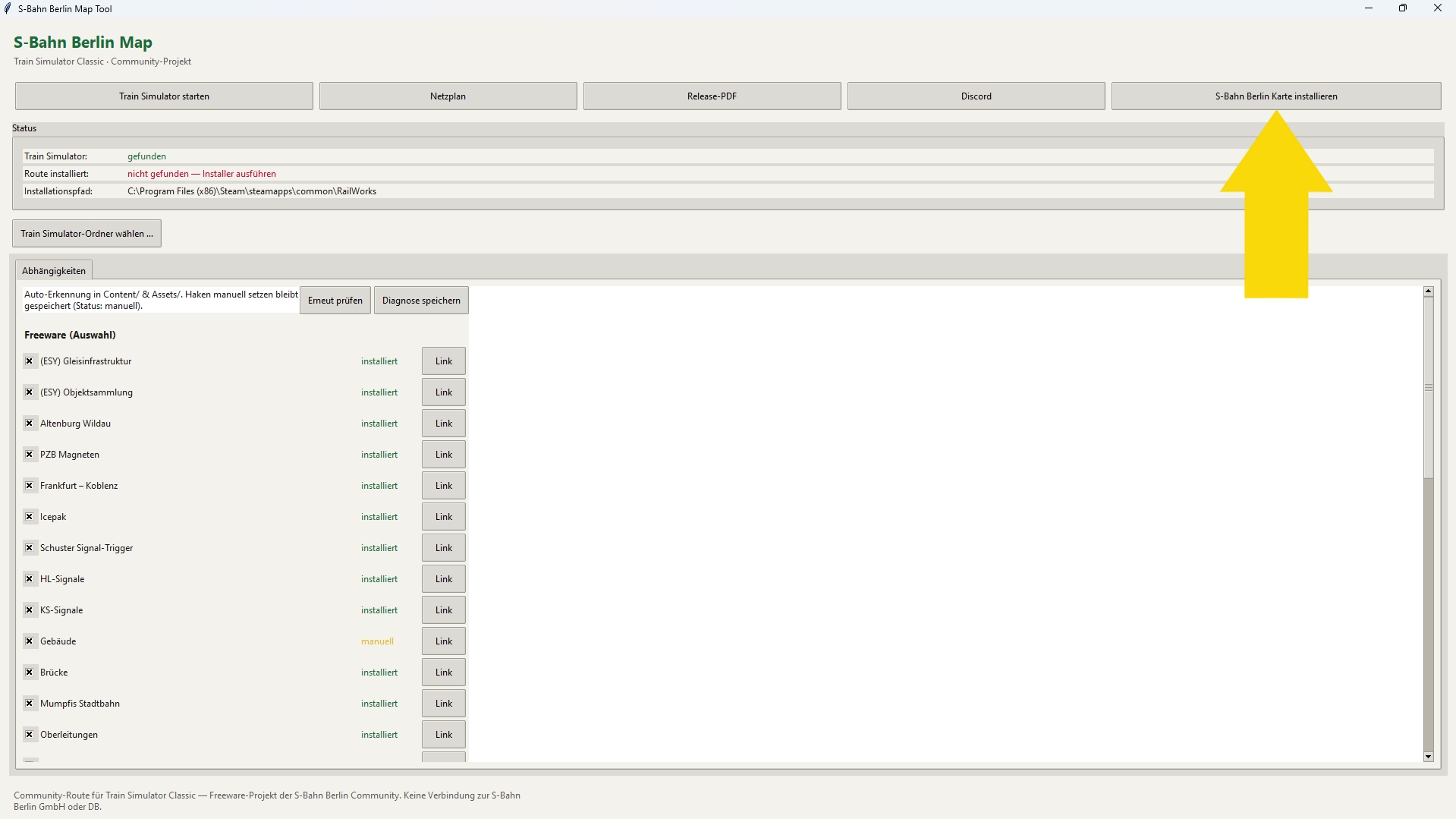The width and height of the screenshot is (1456, 819).
Task: Save diagnosis with Diagnose speichern
Action: [421, 301]
